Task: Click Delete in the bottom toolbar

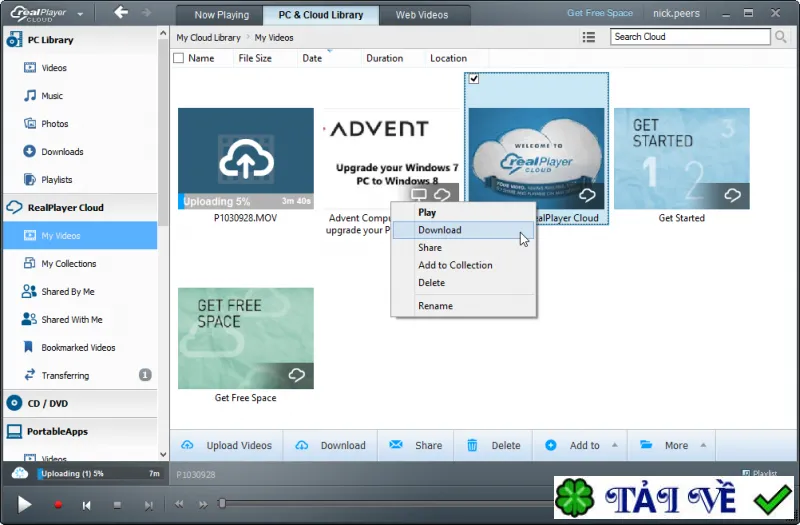Action: [493, 445]
